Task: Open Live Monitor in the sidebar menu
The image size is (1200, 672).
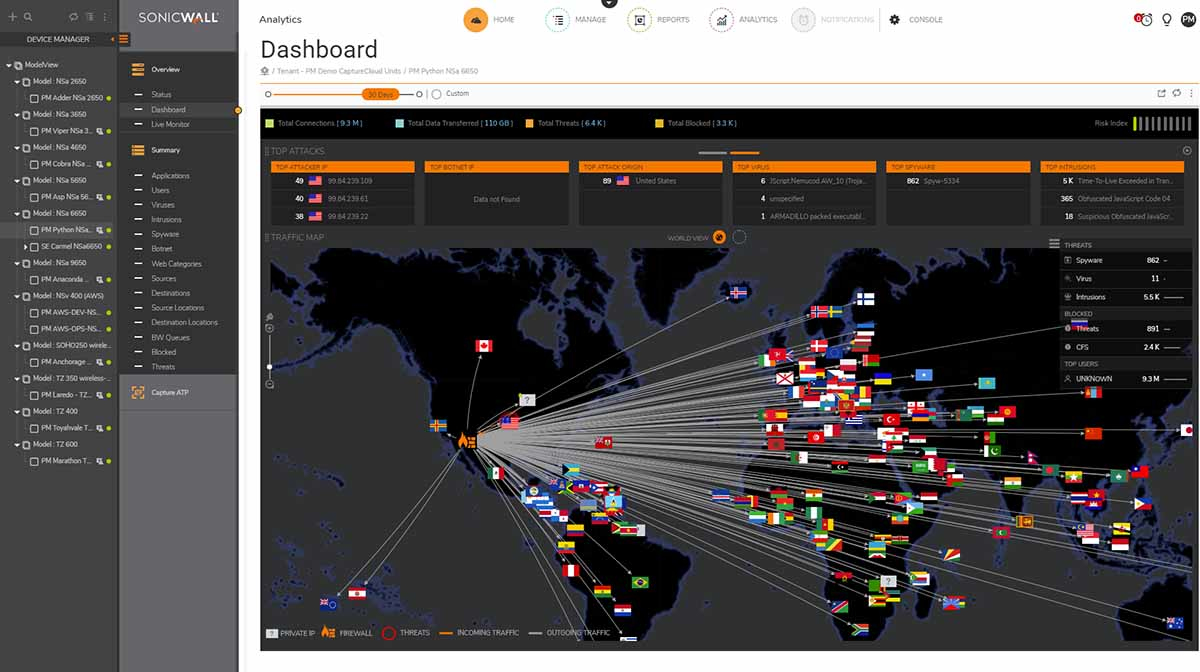Action: click(x=170, y=124)
